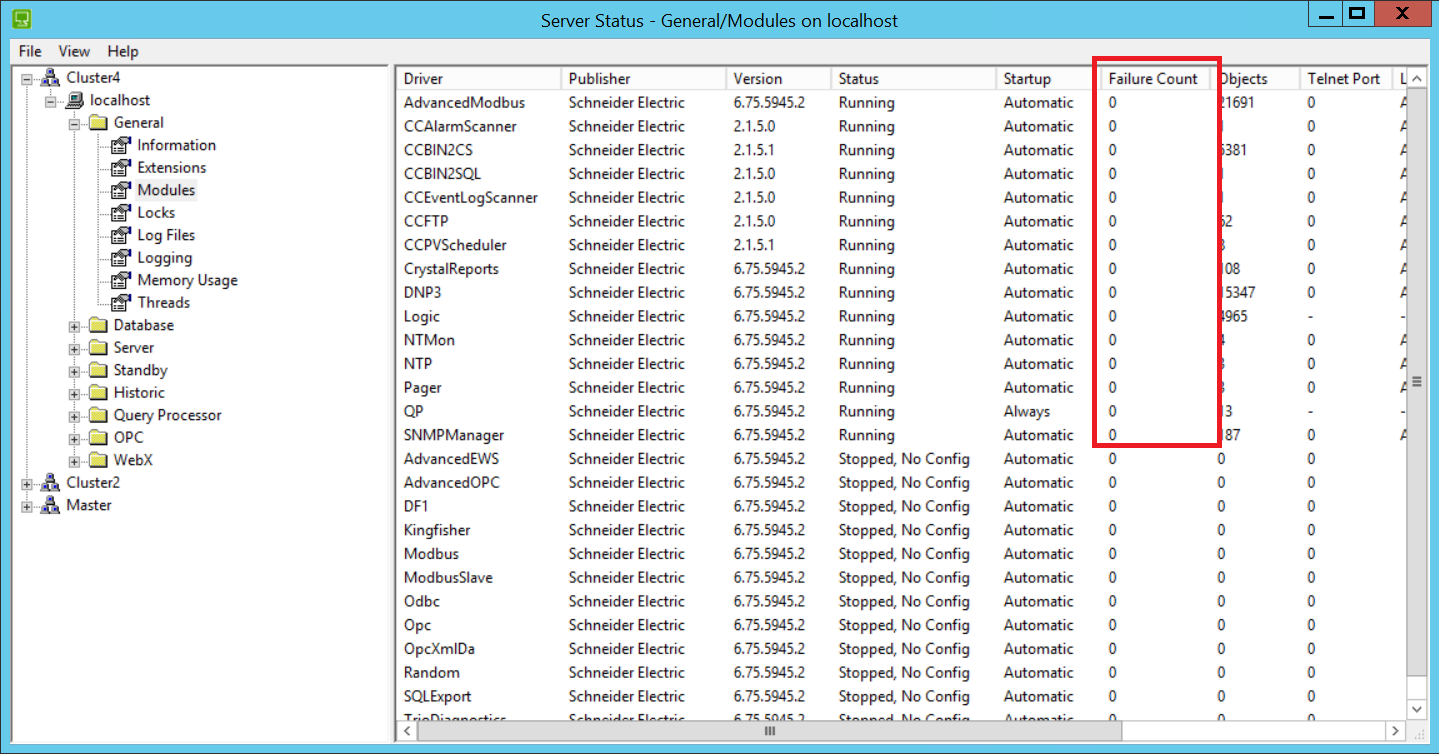Select the DNP3 driver row

[899, 293]
